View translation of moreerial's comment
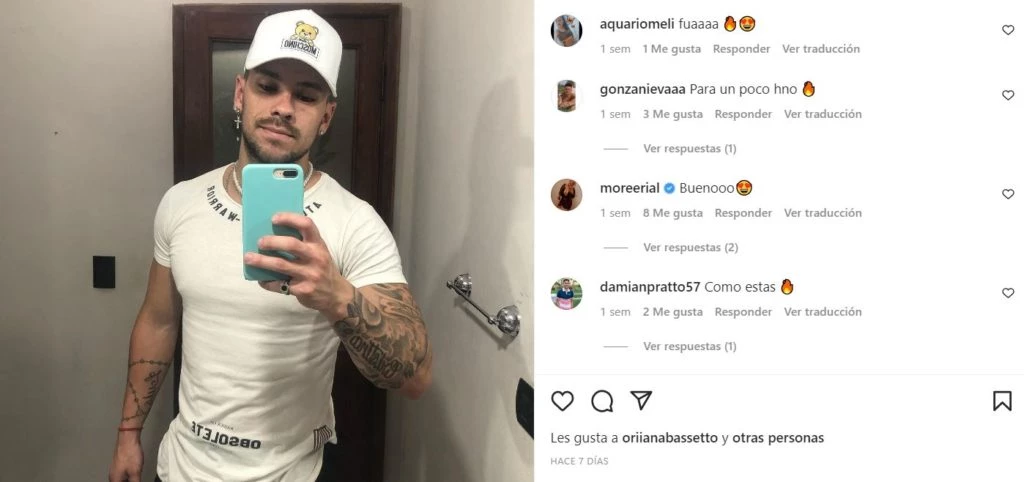The image size is (1024, 482). [x=822, y=213]
